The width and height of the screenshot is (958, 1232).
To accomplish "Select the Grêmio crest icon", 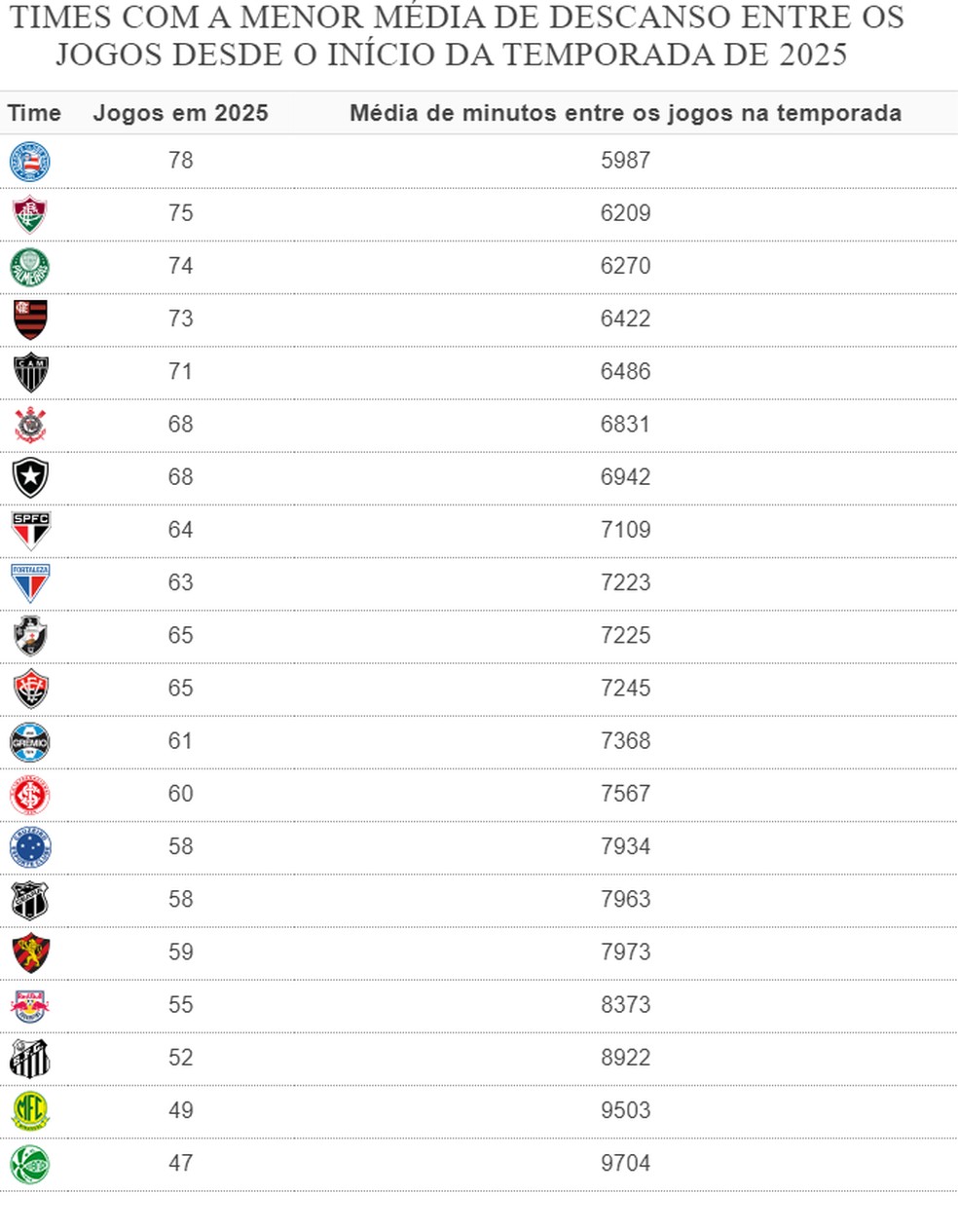I will pos(29,741).
